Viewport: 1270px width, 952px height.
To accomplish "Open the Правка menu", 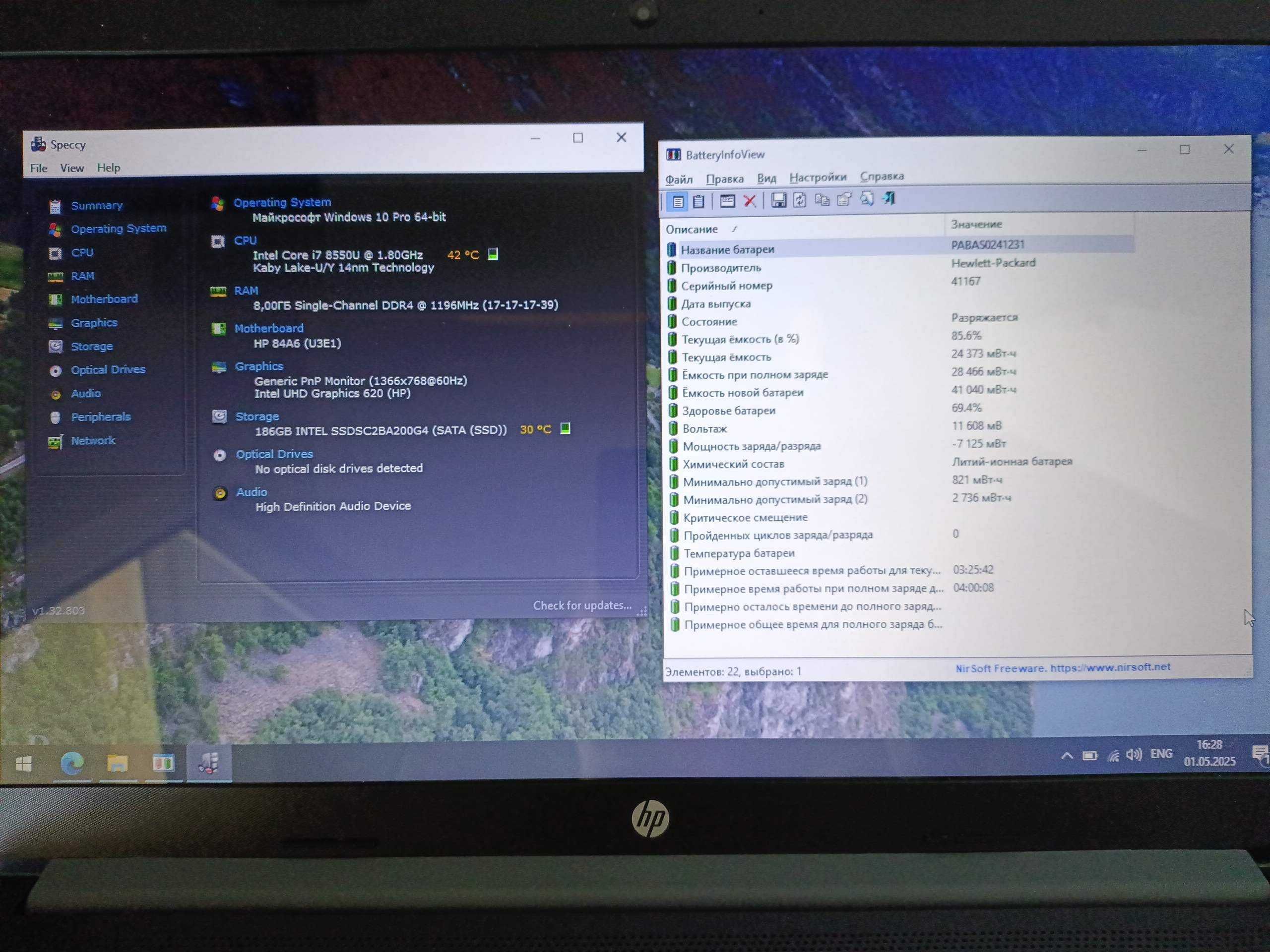I will click(x=725, y=179).
